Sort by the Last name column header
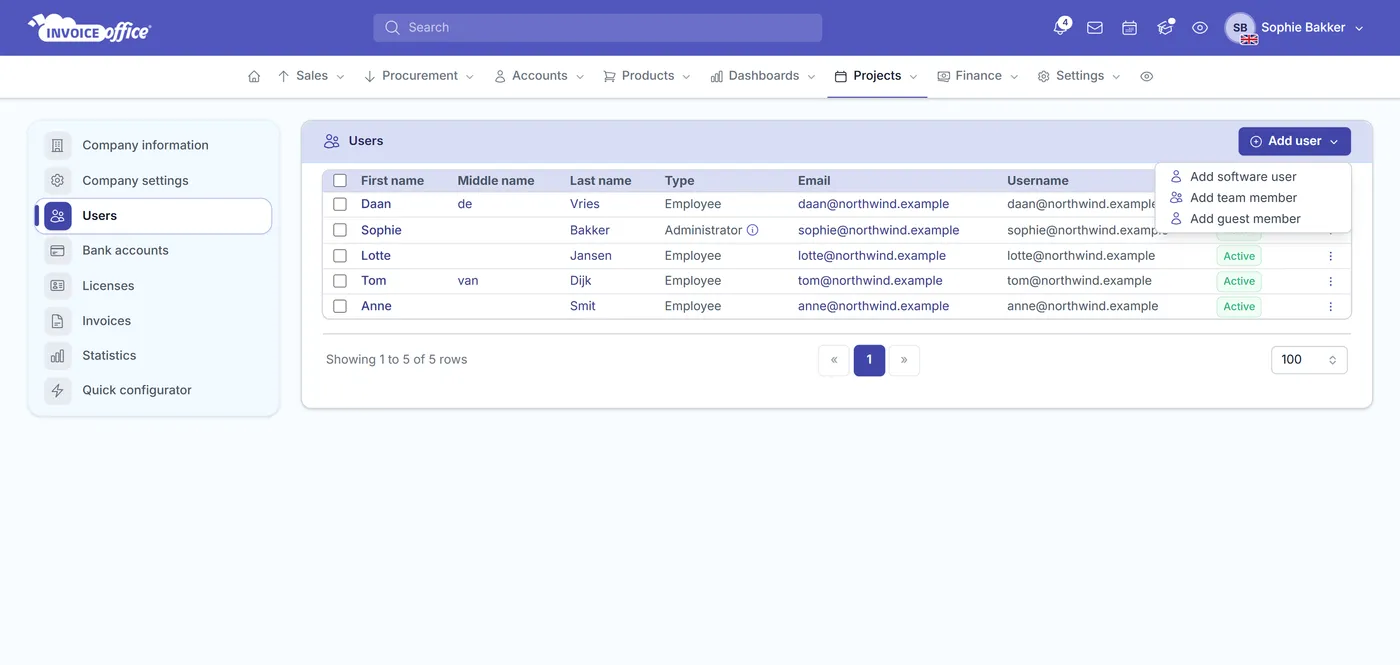This screenshot has width=1400, height=665. pos(600,181)
